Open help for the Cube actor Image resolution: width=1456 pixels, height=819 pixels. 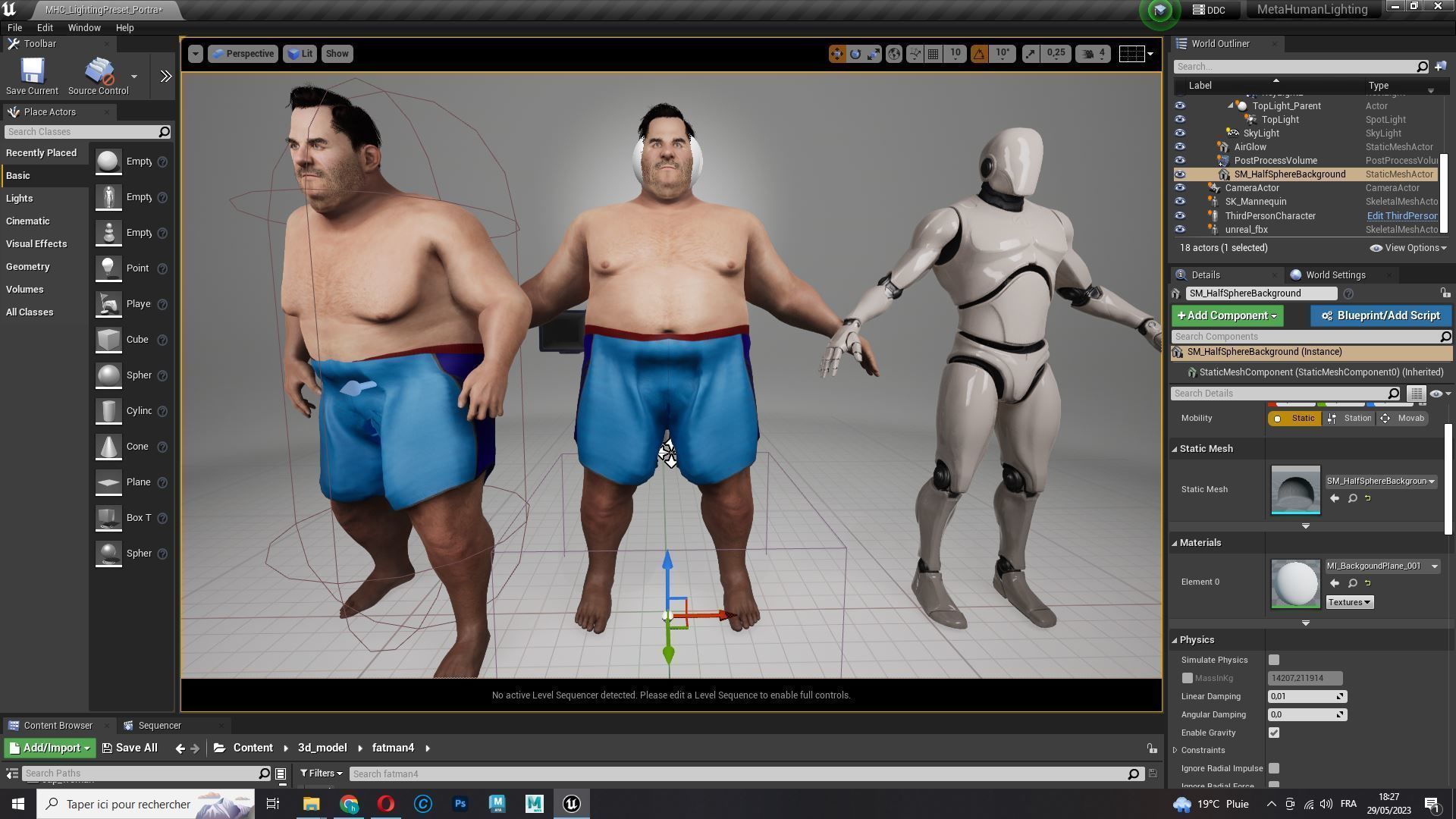click(162, 340)
